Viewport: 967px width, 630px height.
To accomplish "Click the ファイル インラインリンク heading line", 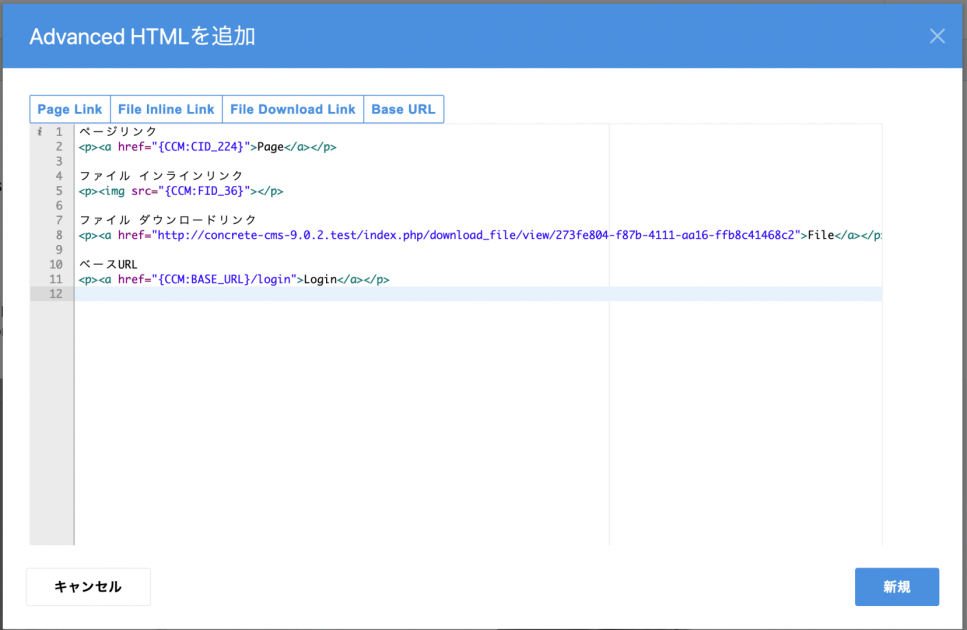I will [161, 176].
